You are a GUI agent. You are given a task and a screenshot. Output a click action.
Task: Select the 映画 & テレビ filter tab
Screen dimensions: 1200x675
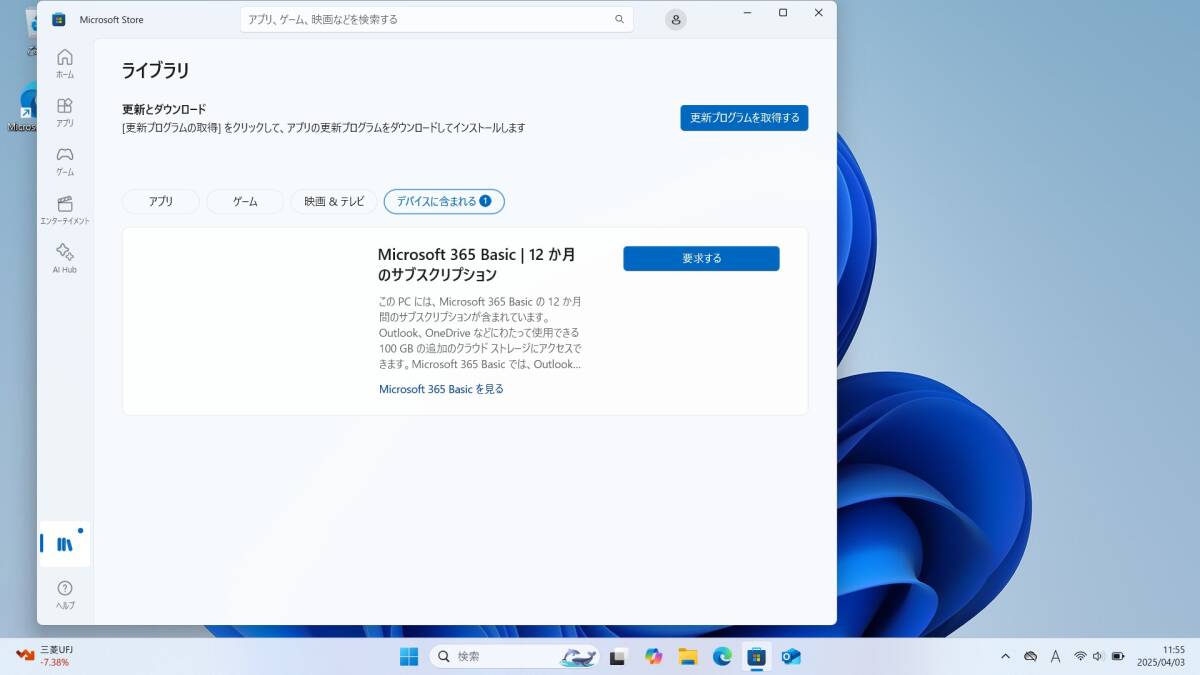tap(334, 201)
